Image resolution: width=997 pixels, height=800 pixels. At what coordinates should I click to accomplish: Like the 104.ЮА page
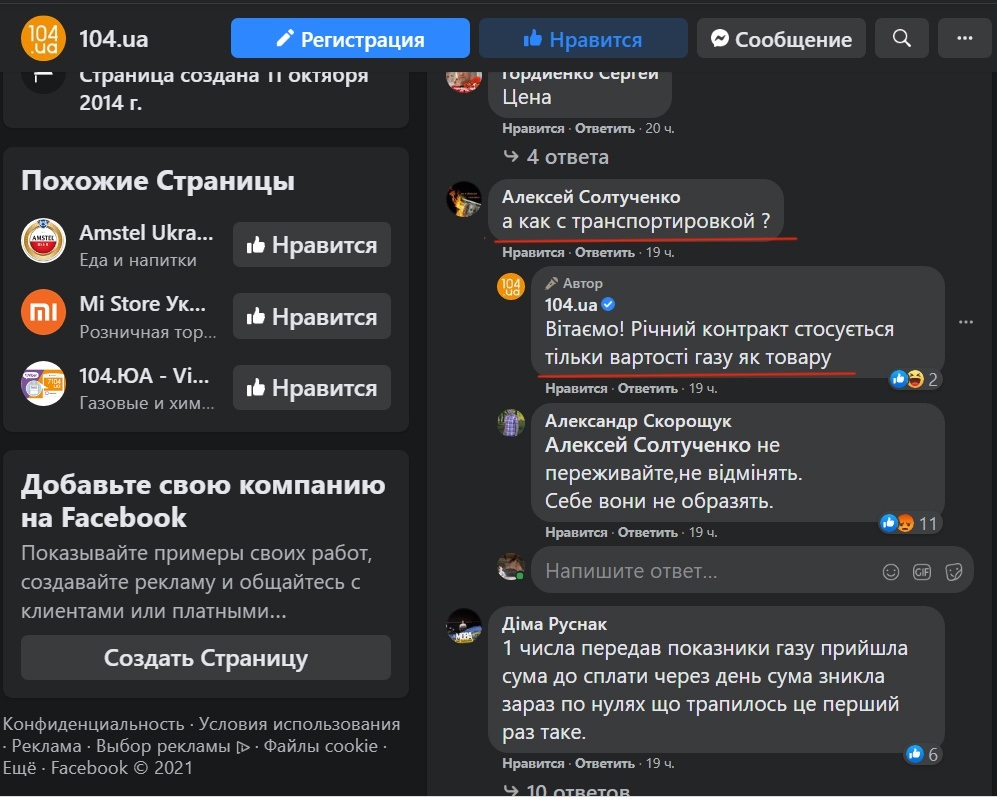pyautogui.click(x=312, y=387)
